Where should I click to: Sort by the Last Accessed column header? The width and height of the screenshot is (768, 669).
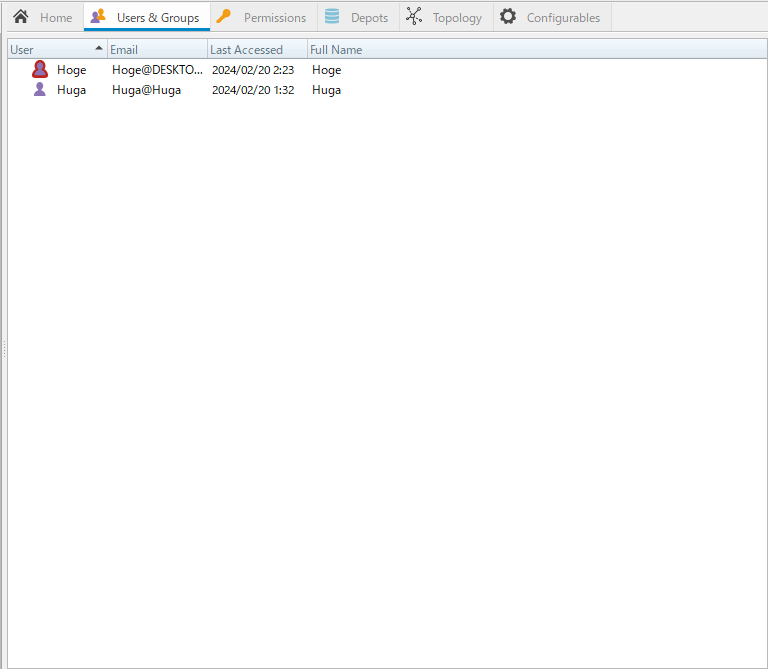pos(257,49)
